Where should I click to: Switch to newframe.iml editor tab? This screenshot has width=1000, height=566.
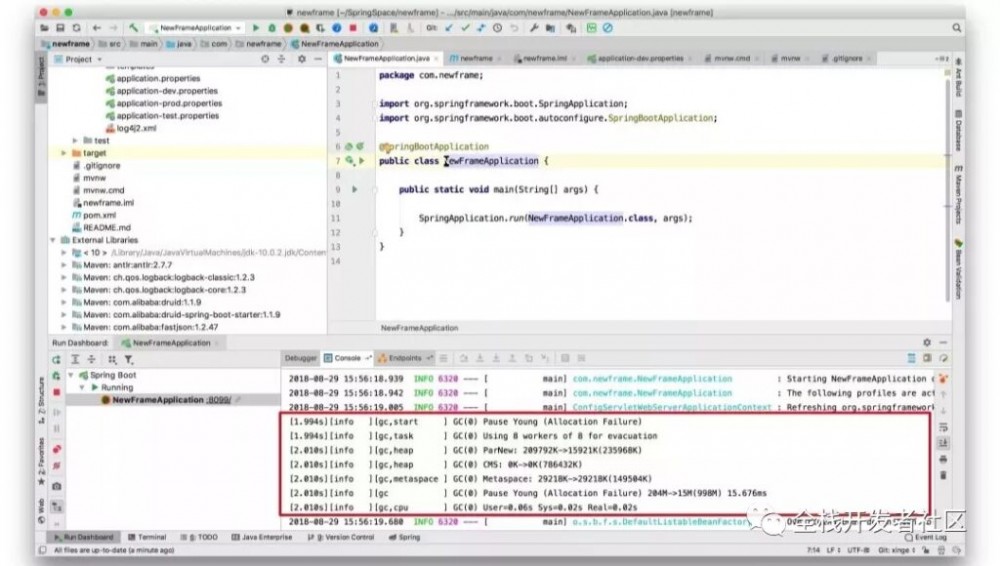click(x=544, y=58)
